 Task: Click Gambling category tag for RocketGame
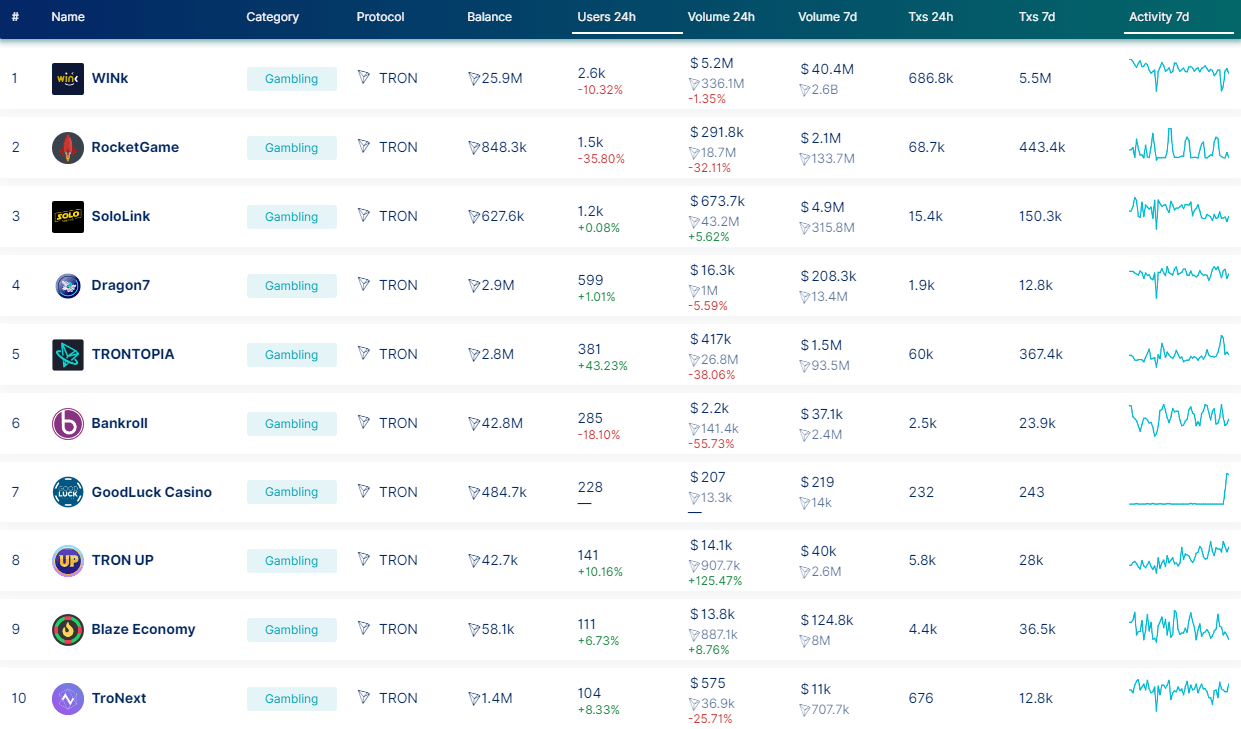pyautogui.click(x=291, y=148)
